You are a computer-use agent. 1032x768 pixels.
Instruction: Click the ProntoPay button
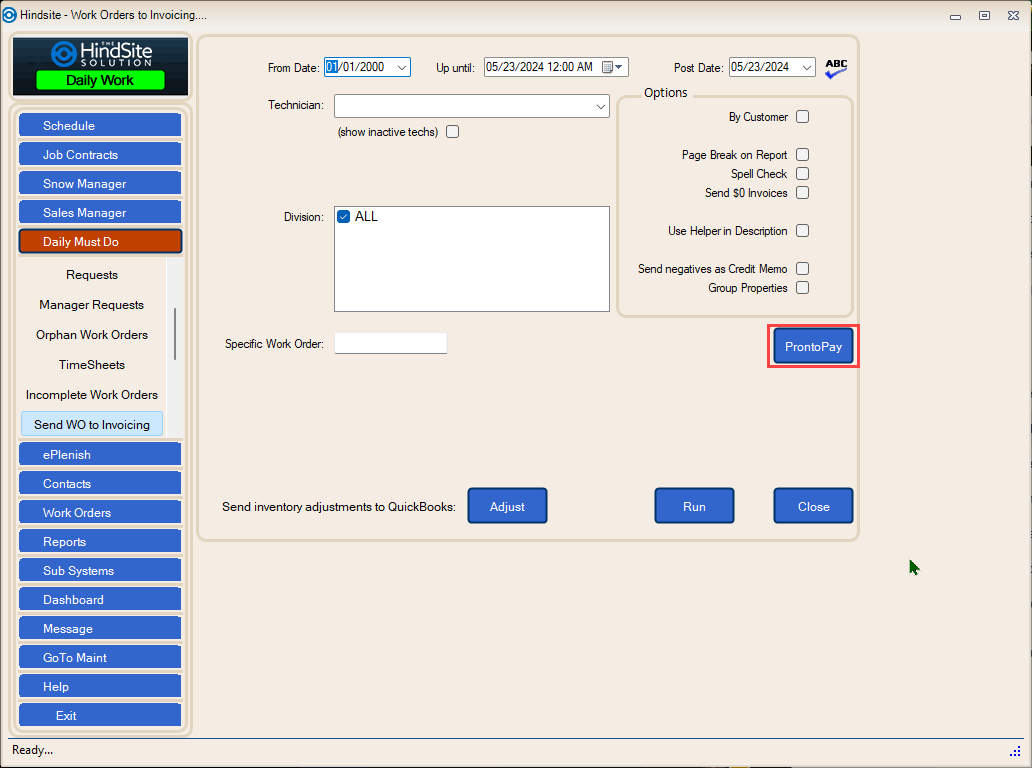pos(813,346)
